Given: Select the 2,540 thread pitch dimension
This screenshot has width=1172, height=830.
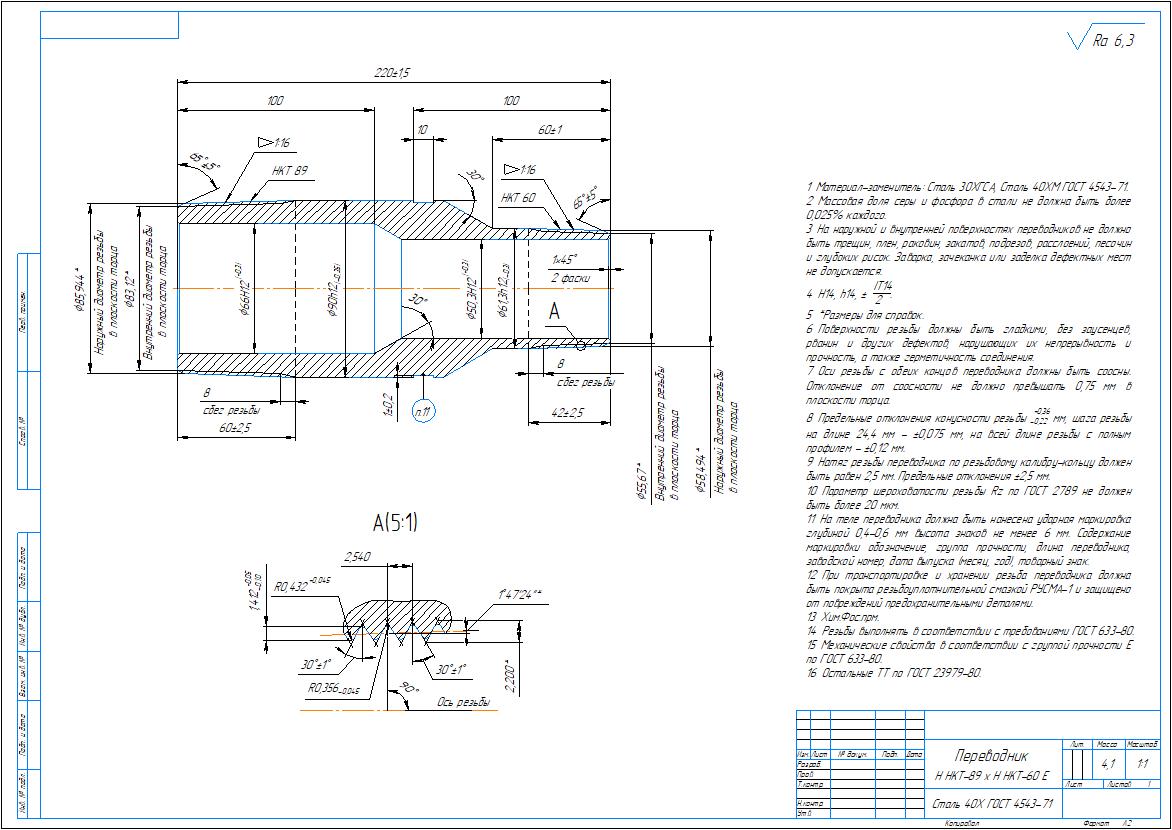Looking at the screenshot, I should click(x=357, y=557).
